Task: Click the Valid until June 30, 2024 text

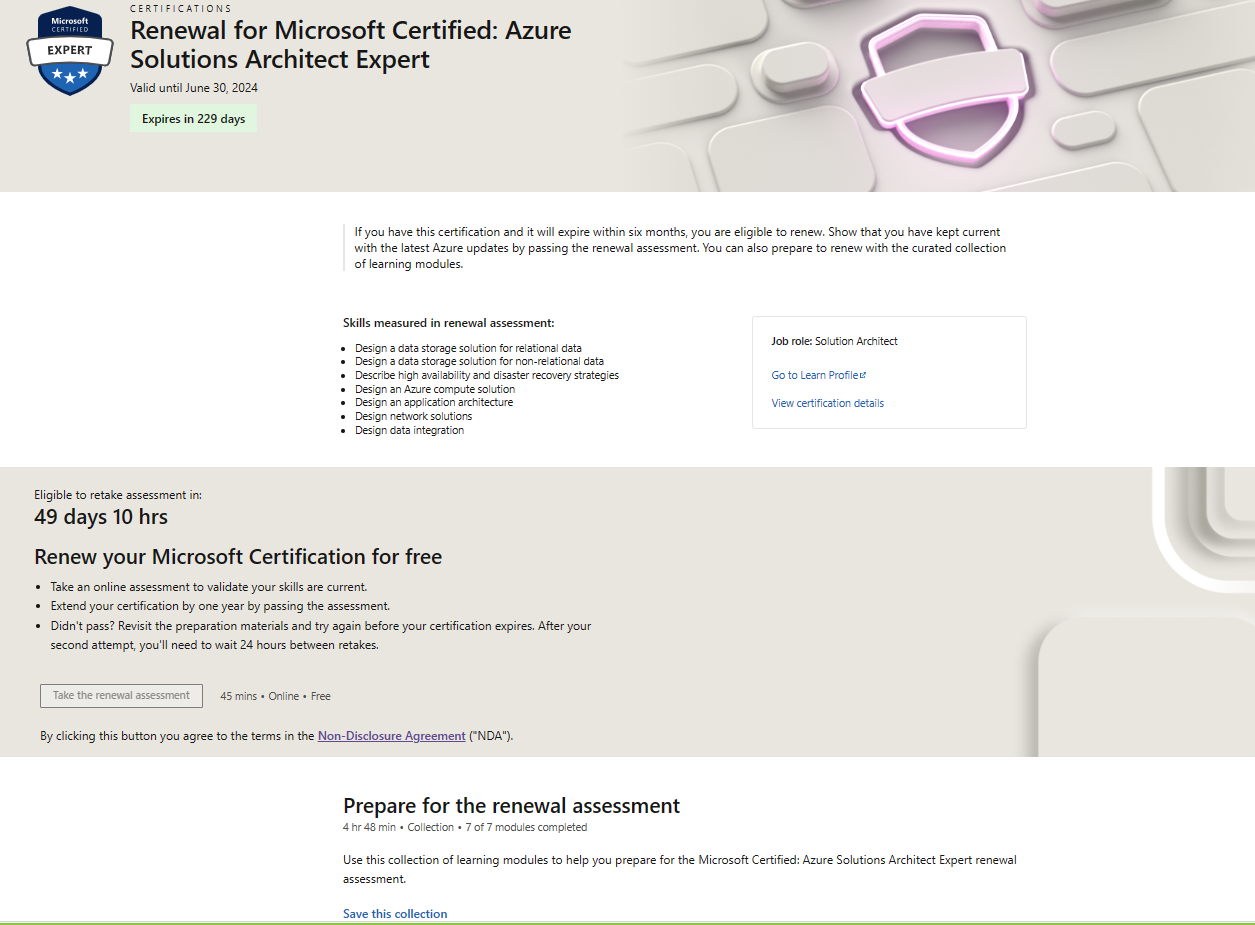Action: coord(194,88)
